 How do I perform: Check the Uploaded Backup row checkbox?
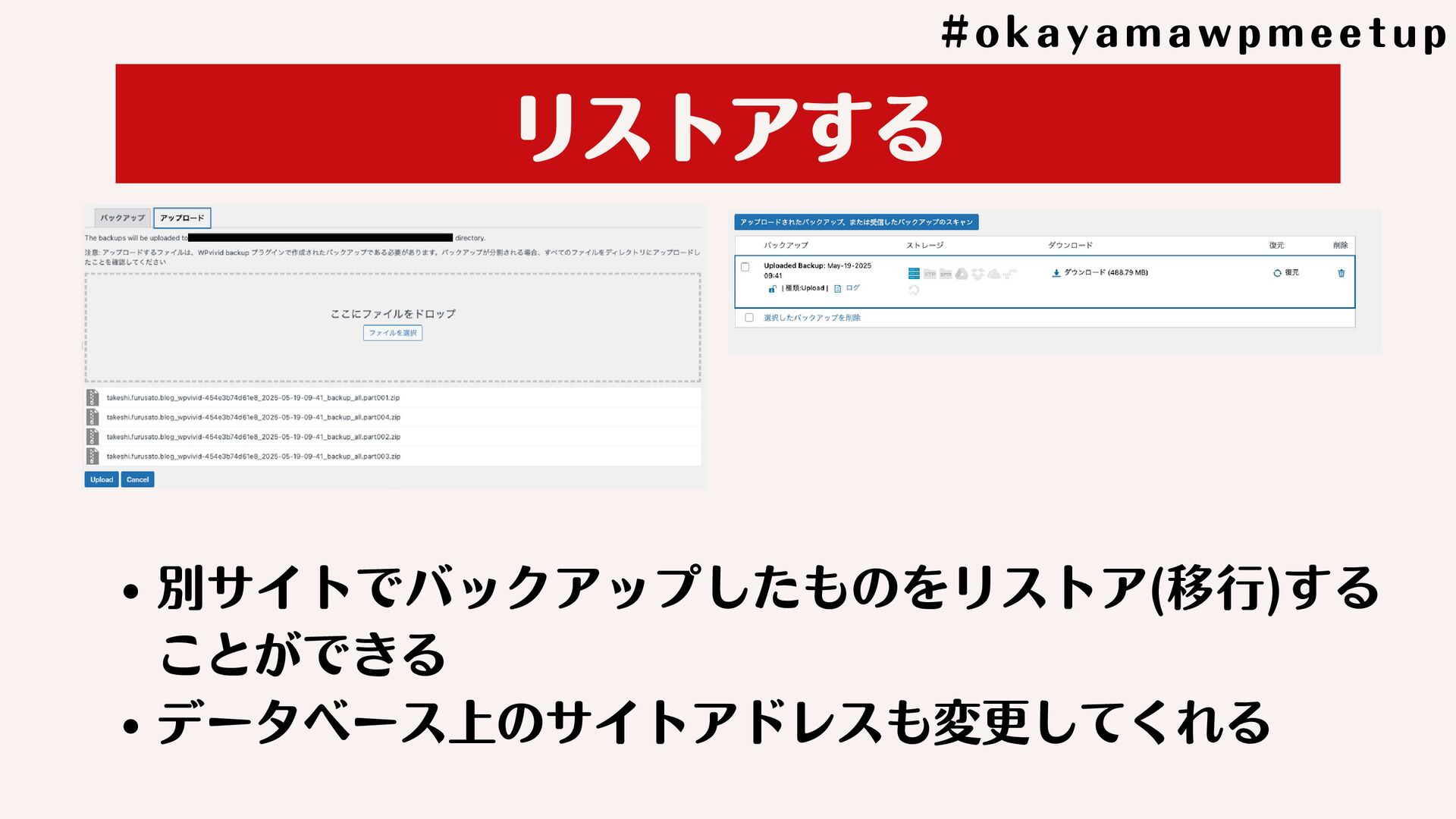(745, 267)
